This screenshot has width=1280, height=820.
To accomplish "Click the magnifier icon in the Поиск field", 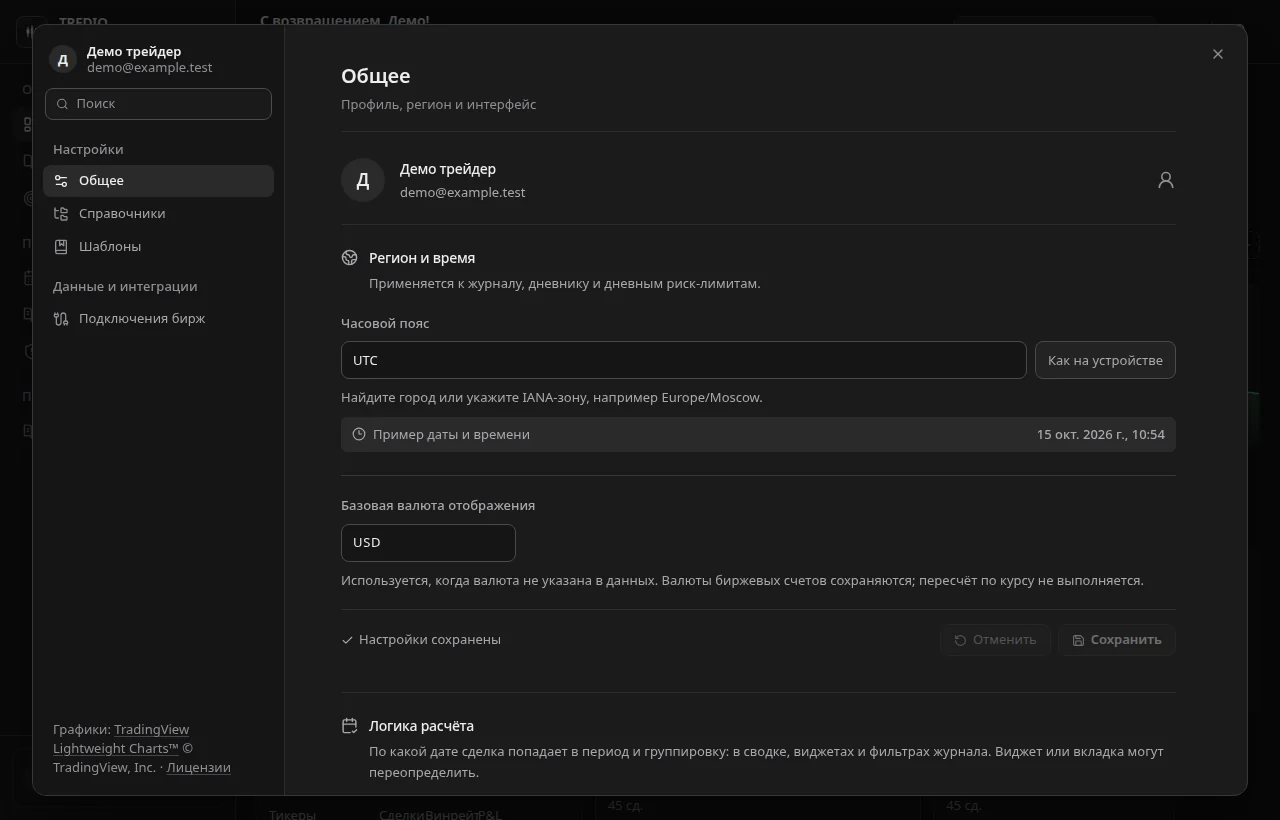I will (x=62, y=104).
